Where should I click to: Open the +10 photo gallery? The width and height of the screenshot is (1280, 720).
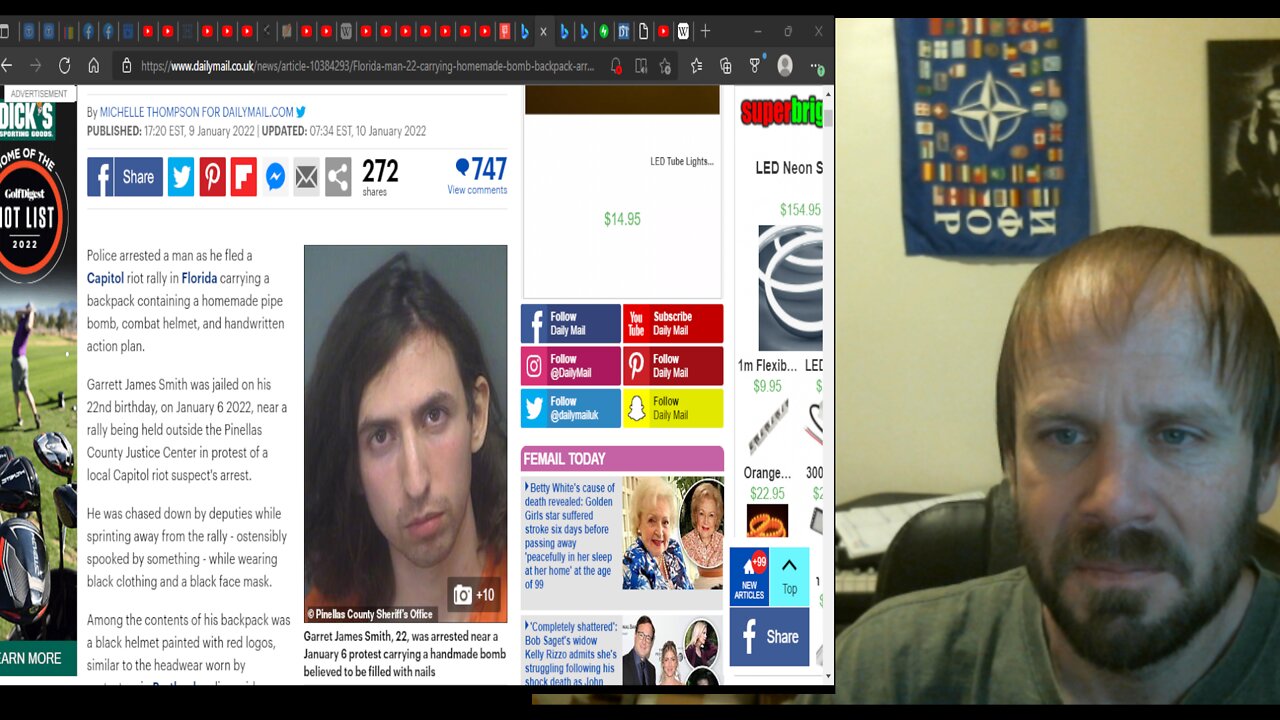pos(474,595)
